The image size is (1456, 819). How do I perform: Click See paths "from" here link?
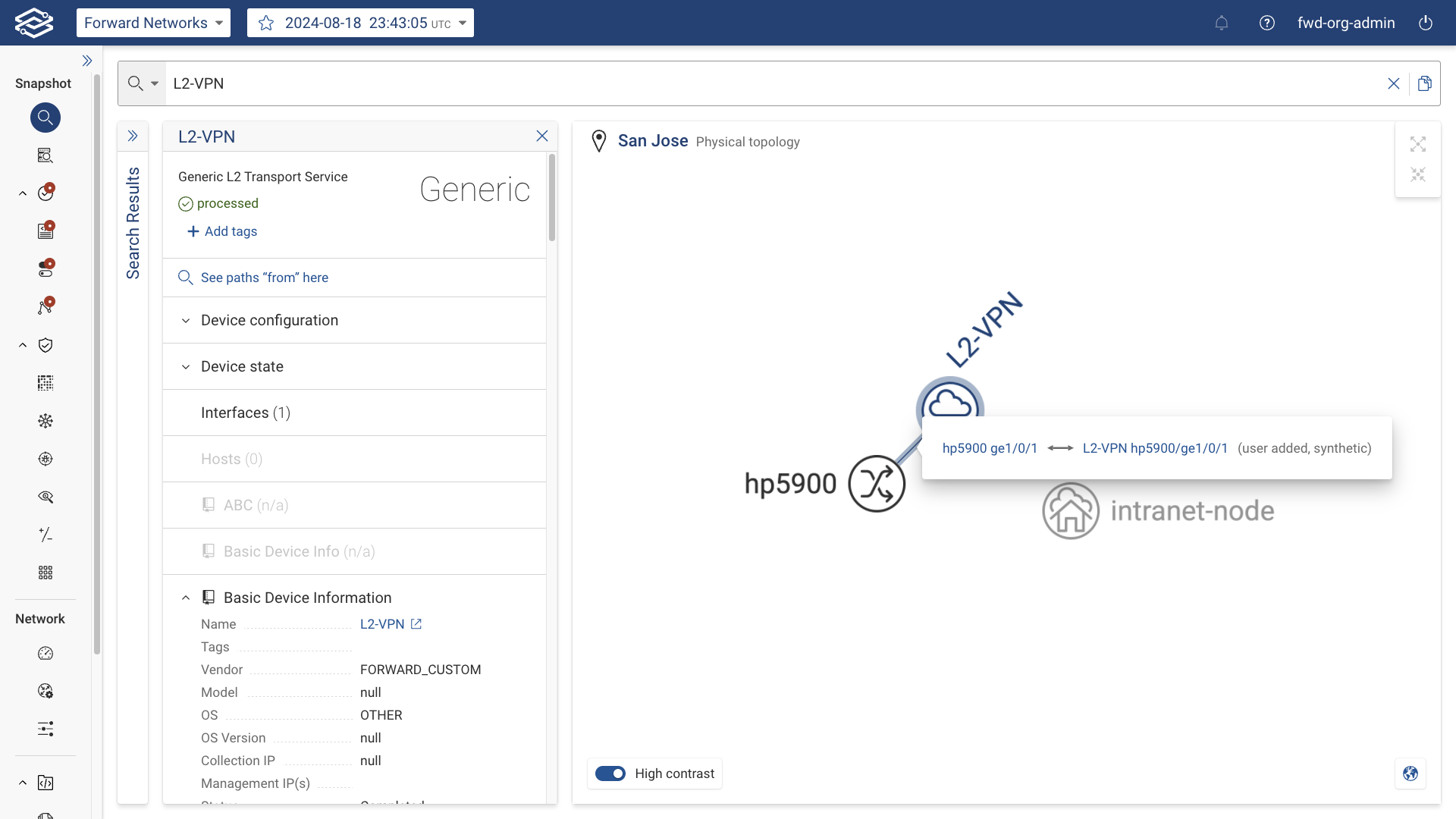pyautogui.click(x=263, y=278)
